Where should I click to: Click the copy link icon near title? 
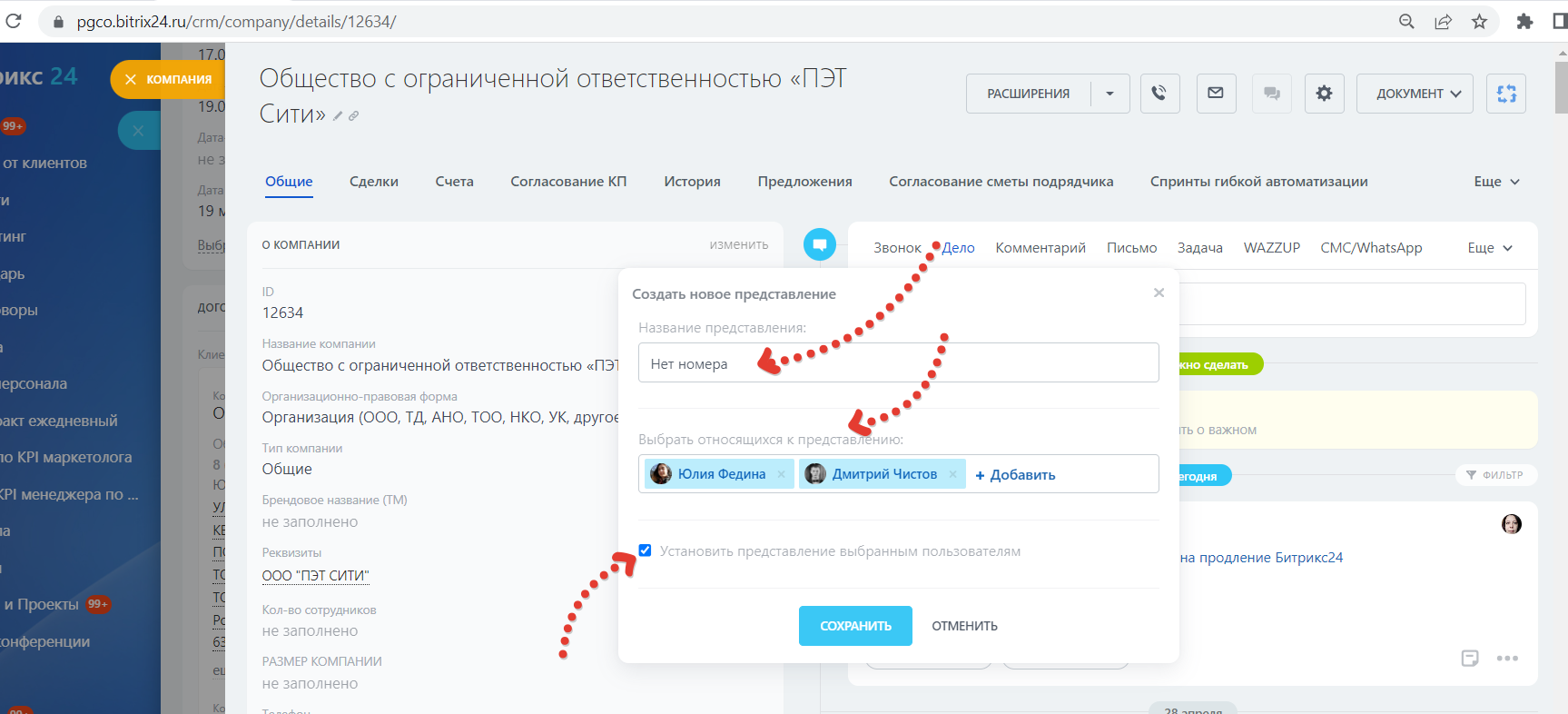(354, 116)
